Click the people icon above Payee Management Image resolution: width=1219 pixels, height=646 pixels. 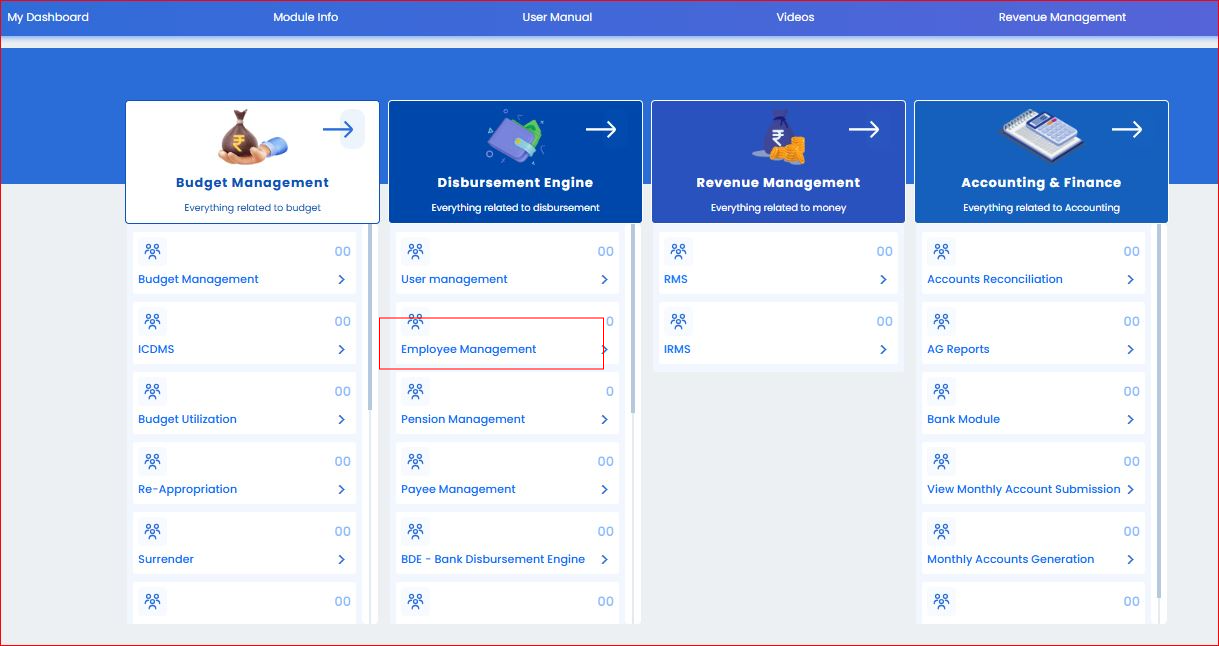click(x=416, y=461)
